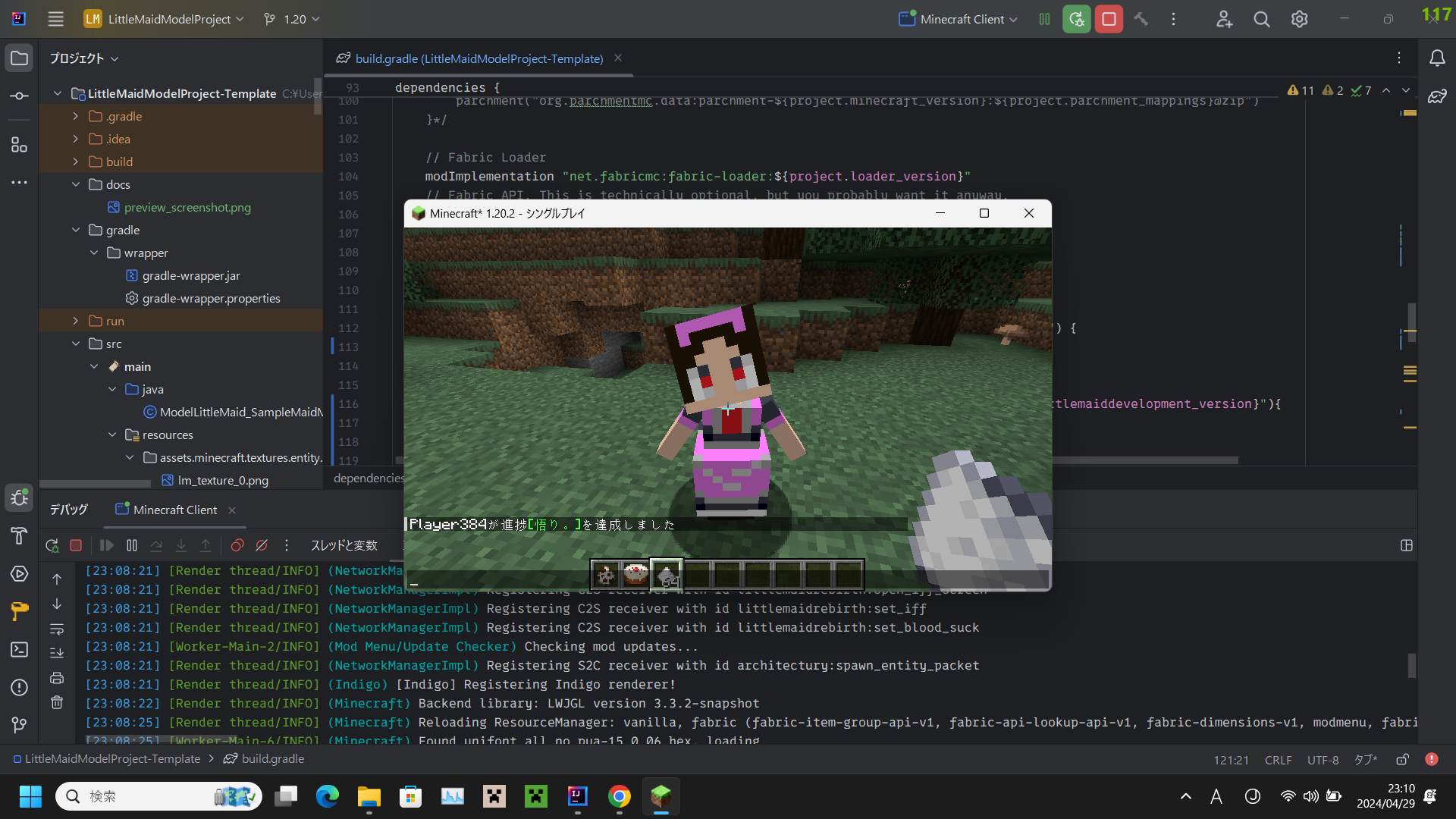Collapse the docs folder
1456x819 pixels.
76,184
